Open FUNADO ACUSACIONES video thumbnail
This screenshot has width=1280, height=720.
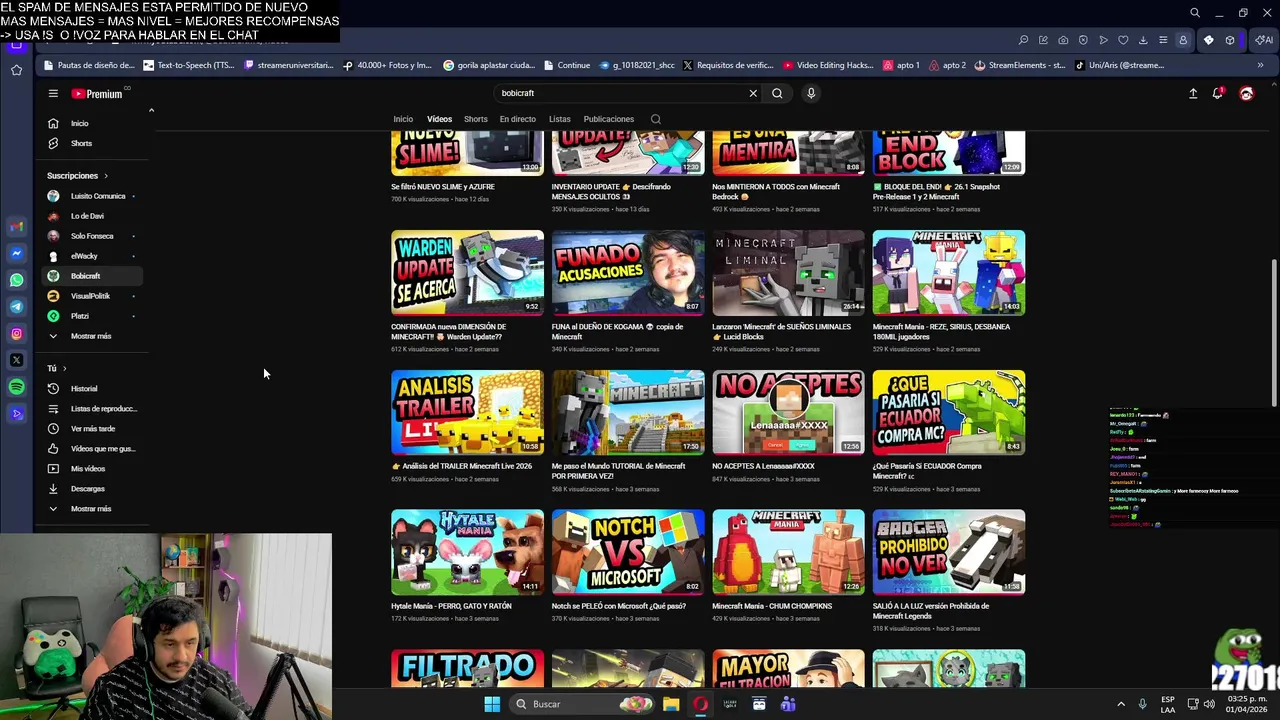(x=628, y=272)
